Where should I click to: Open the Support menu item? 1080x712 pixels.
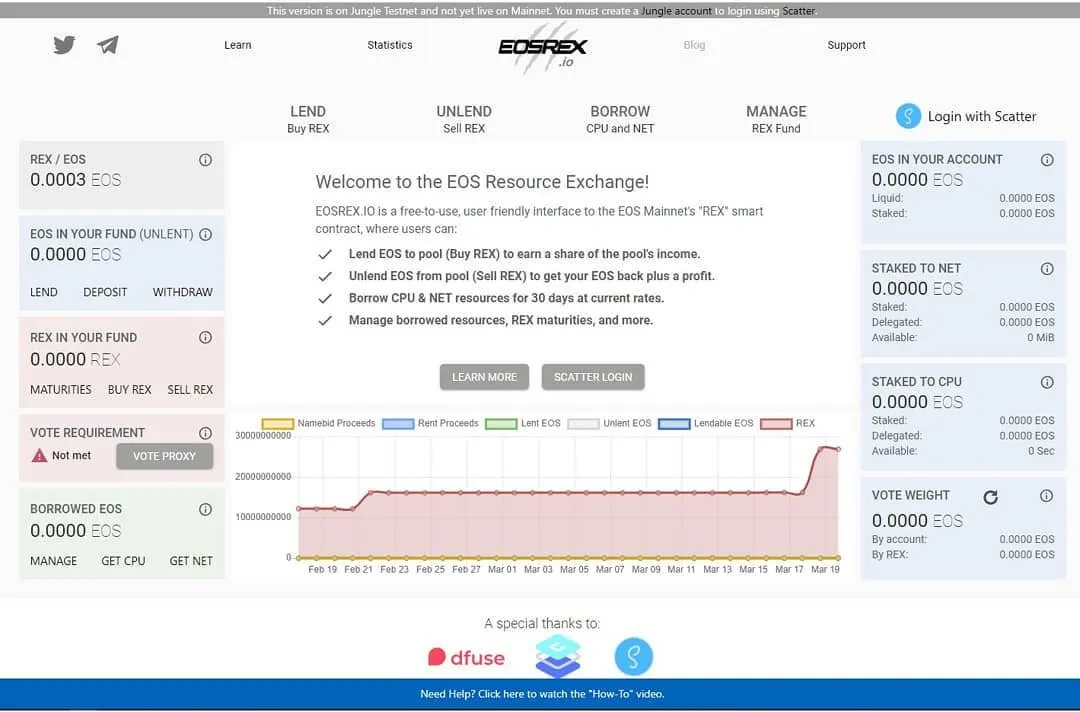[x=847, y=45]
